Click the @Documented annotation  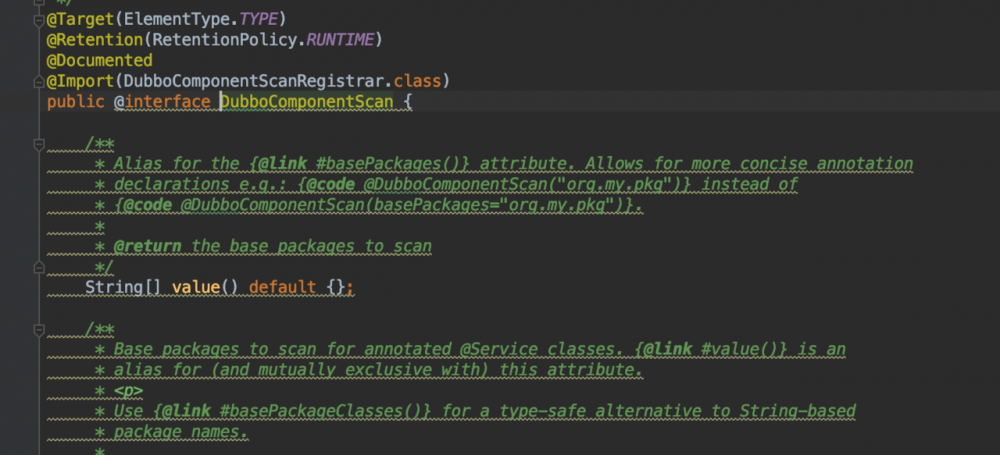click(99, 61)
